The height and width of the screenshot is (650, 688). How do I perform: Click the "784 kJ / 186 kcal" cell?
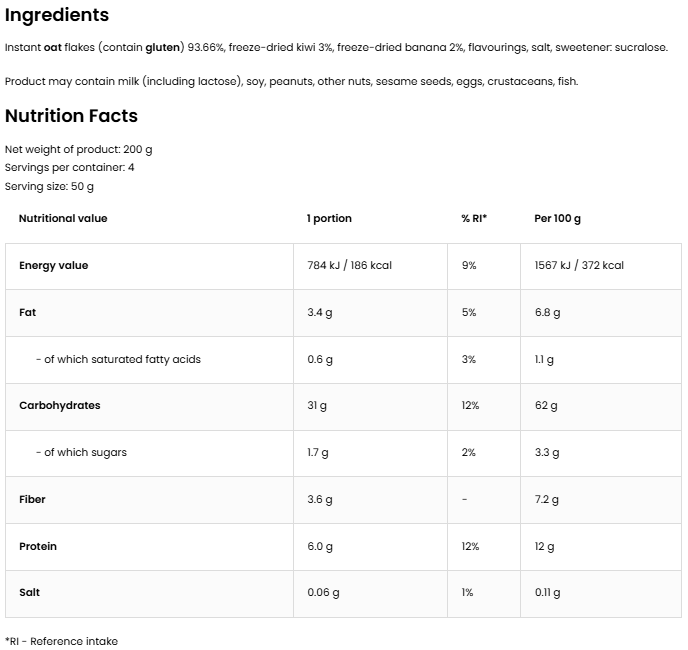(x=349, y=266)
